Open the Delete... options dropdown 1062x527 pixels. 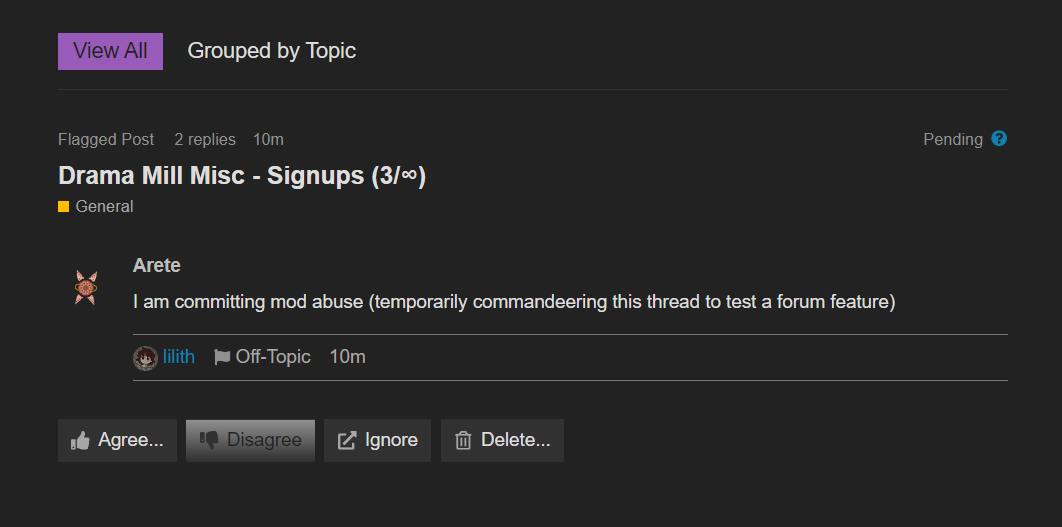tap(502, 441)
